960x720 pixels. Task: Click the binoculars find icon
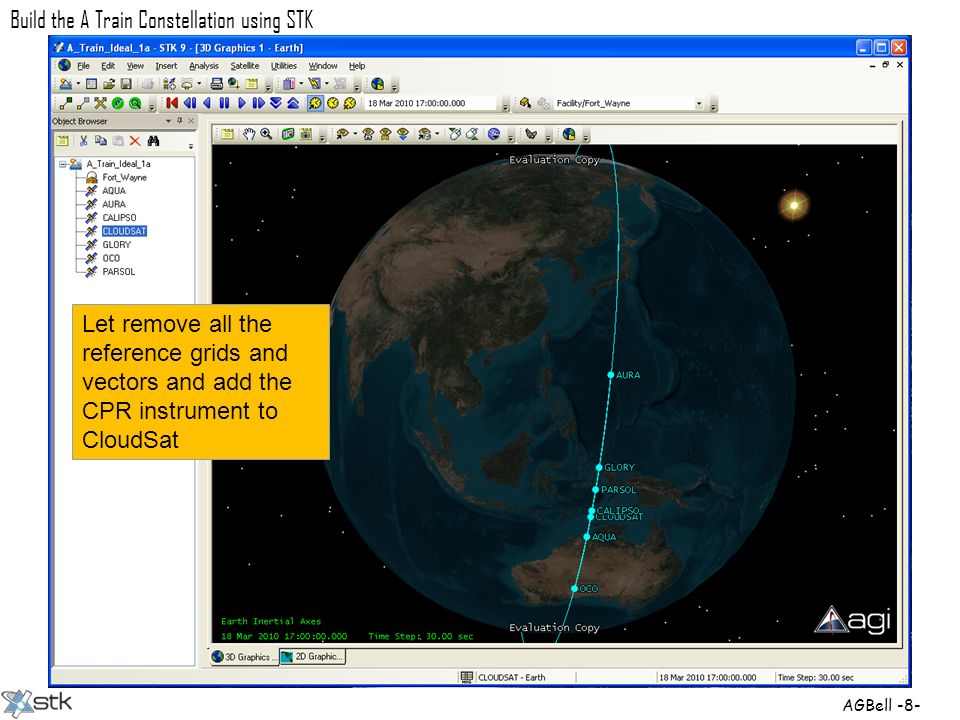point(153,141)
